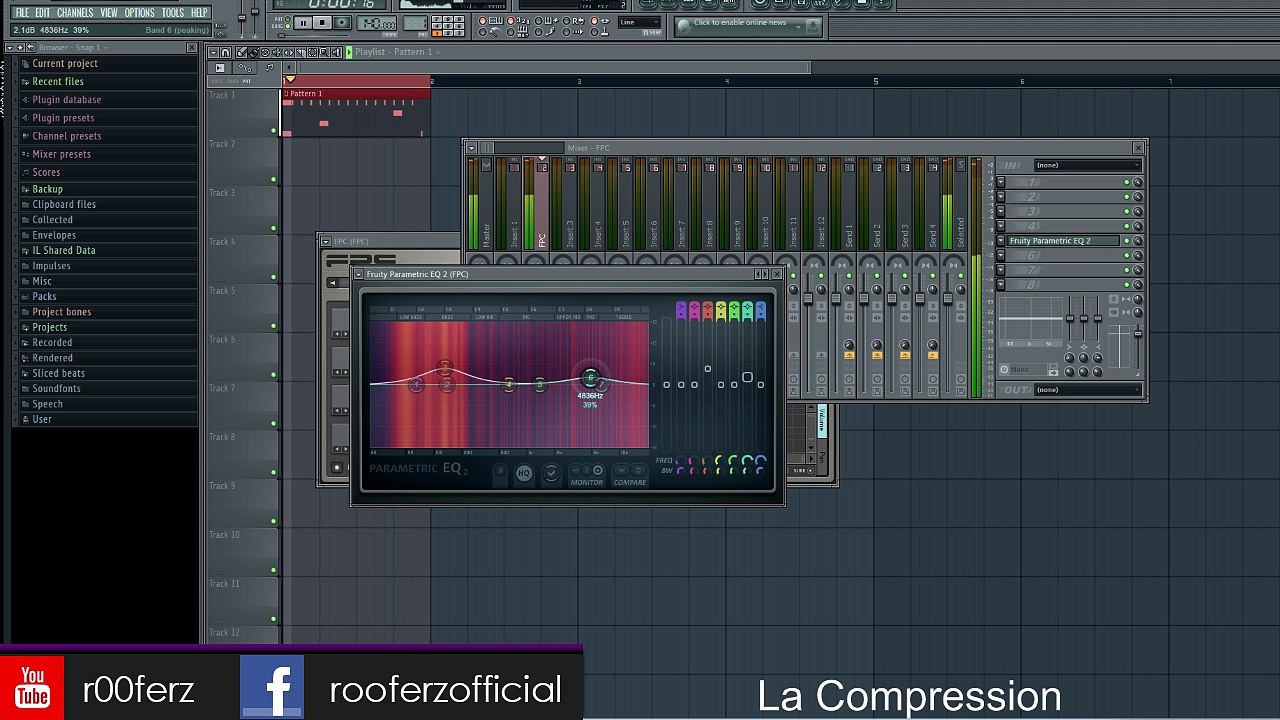The width and height of the screenshot is (1280, 720).
Task: Click the purple band 1 type token
Action: coord(681,310)
